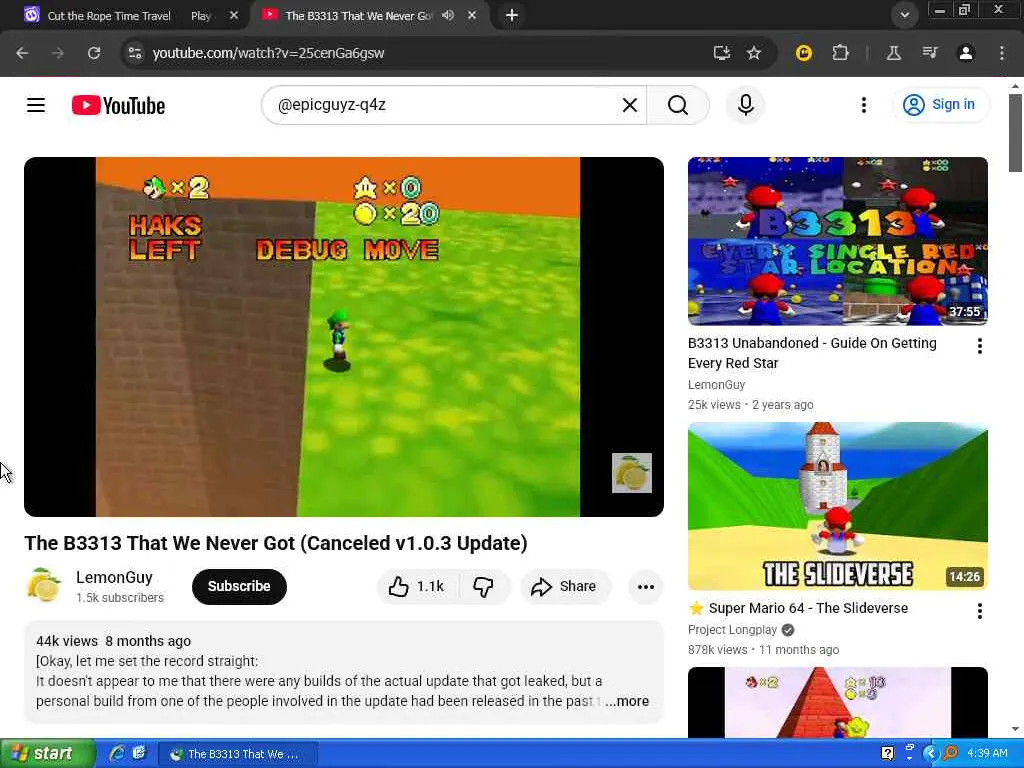Open browser Extensions puzzle icon
Image resolution: width=1024 pixels, height=768 pixels.
tap(840, 53)
